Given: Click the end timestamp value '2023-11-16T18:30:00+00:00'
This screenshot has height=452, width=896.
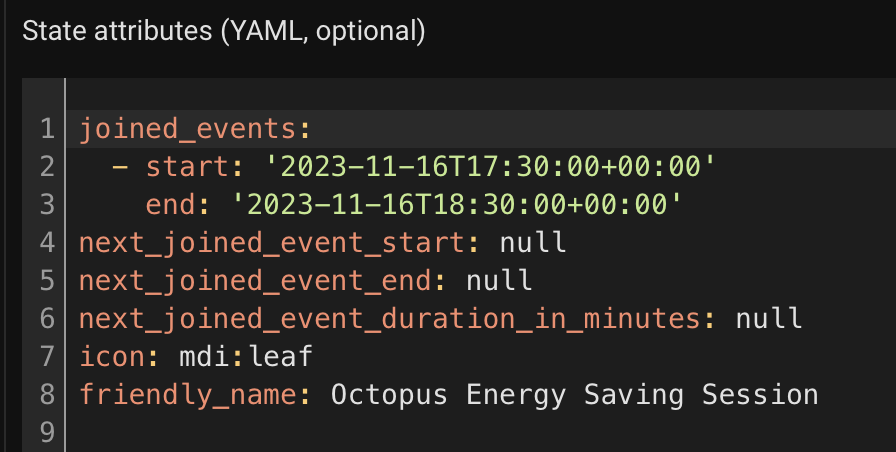Looking at the screenshot, I should [457, 205].
